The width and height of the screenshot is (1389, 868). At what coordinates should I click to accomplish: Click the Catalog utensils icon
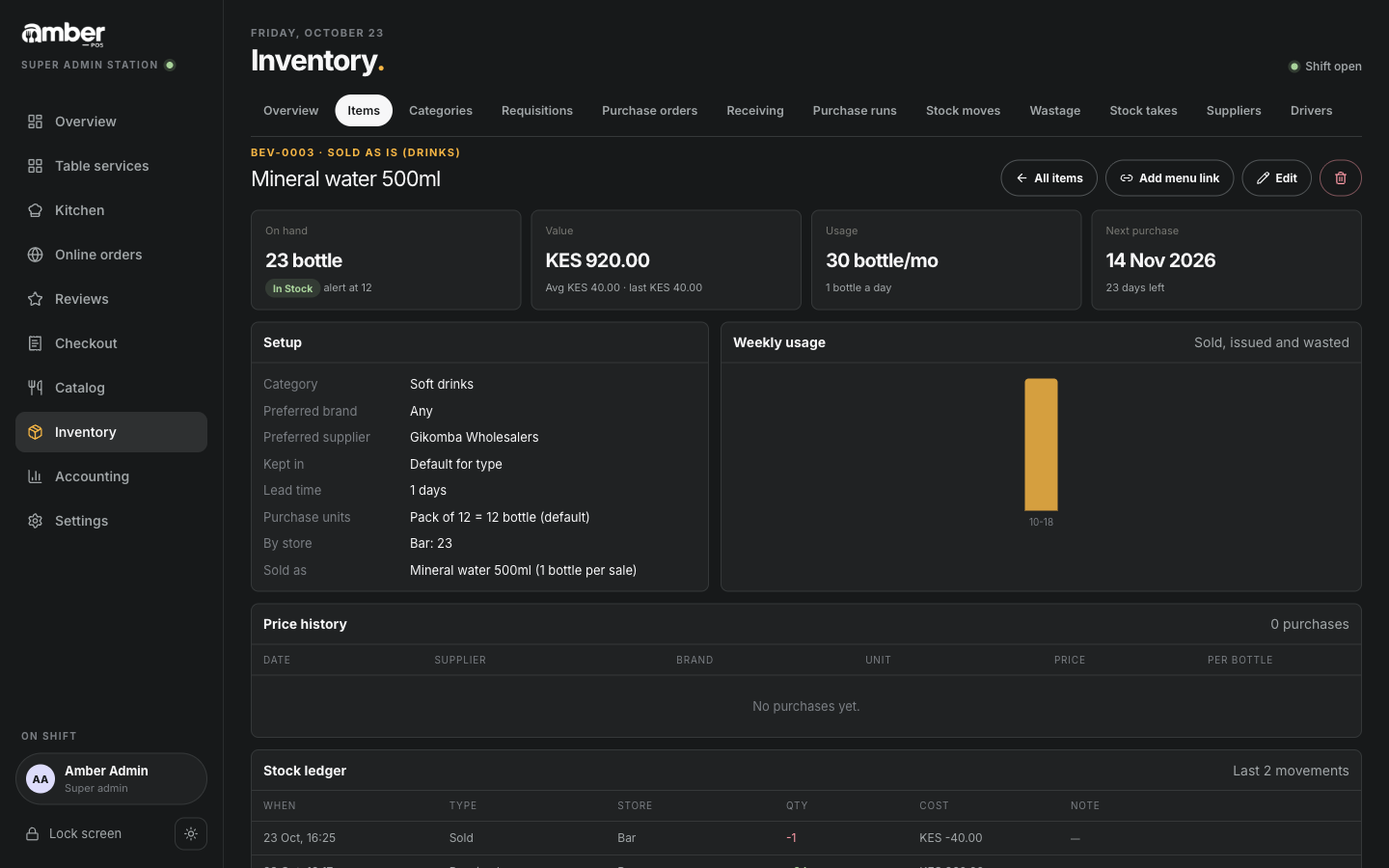click(x=35, y=388)
